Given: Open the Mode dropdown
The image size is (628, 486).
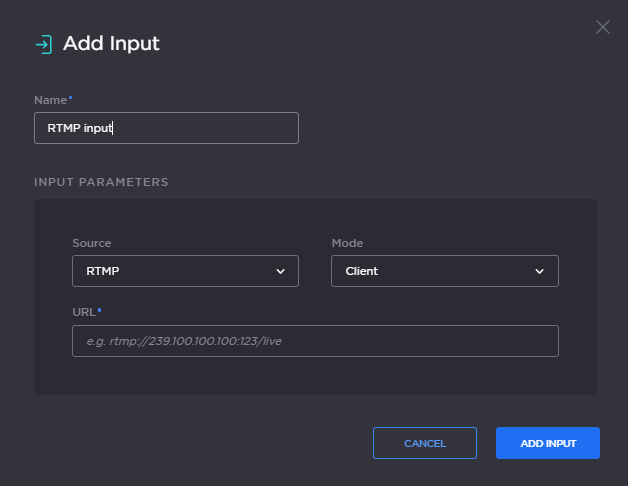Looking at the screenshot, I should (444, 271).
